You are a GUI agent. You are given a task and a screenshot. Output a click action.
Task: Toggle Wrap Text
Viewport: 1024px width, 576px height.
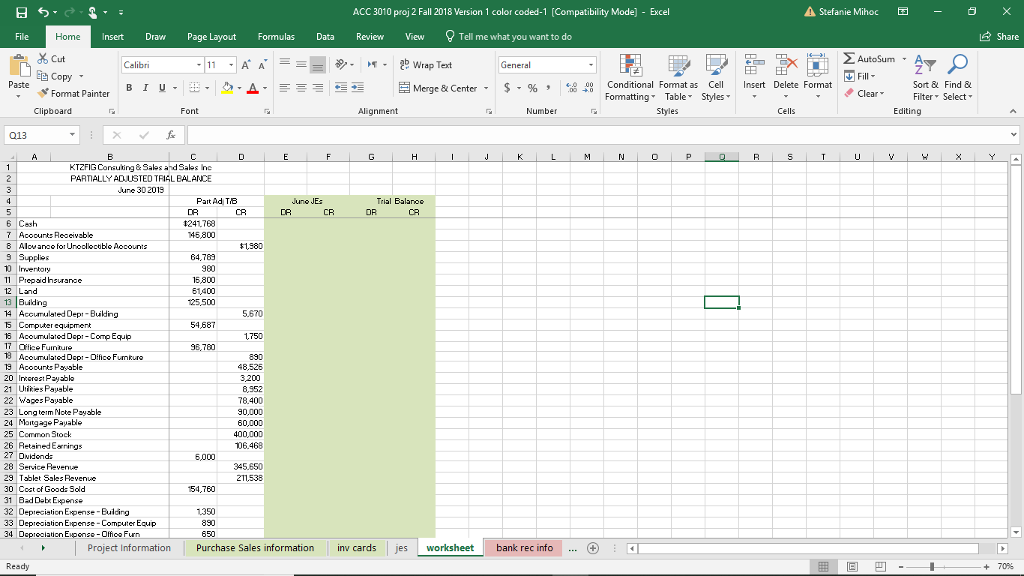click(x=425, y=65)
